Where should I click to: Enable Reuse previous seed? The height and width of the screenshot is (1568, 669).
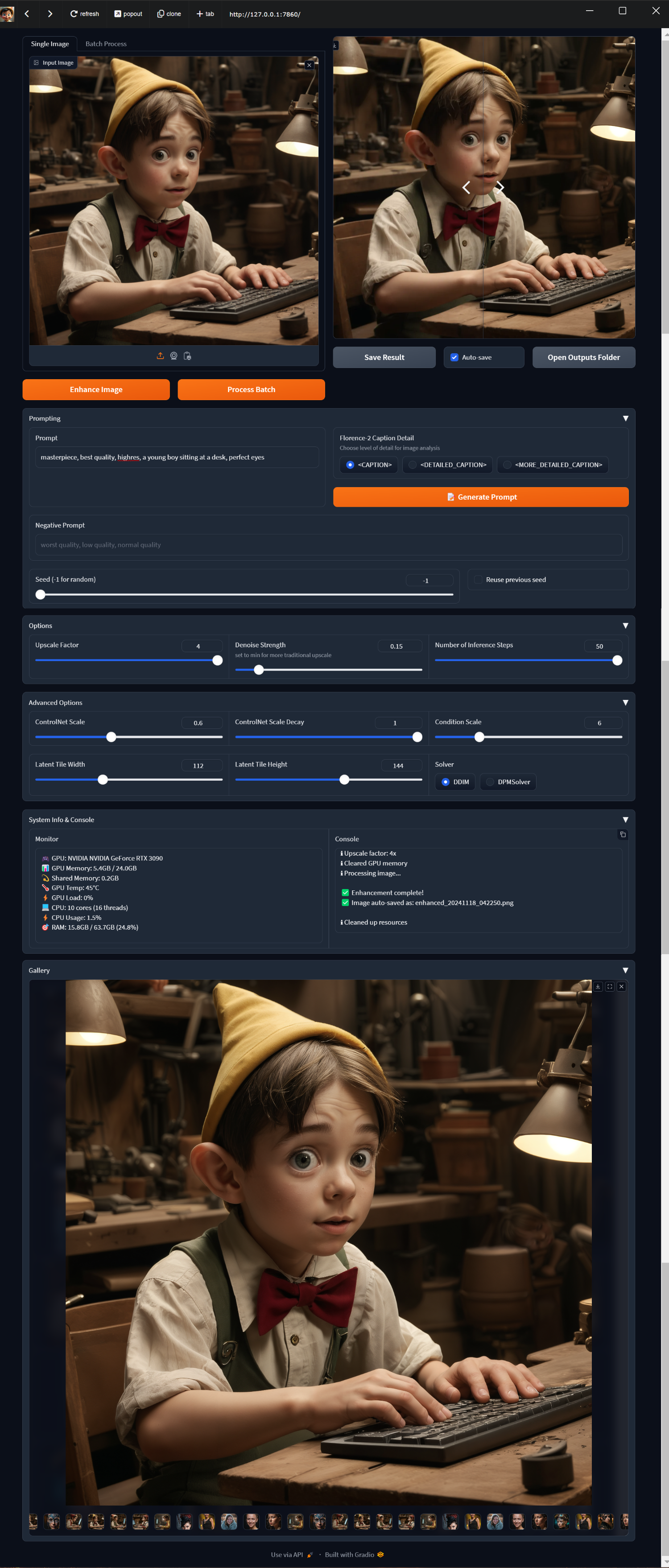click(479, 579)
